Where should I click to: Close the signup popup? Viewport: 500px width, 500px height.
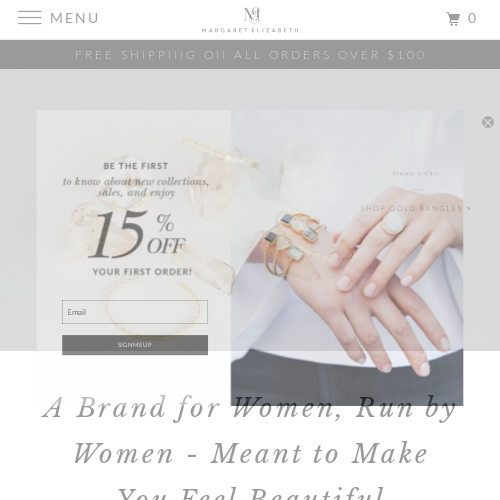tap(488, 122)
